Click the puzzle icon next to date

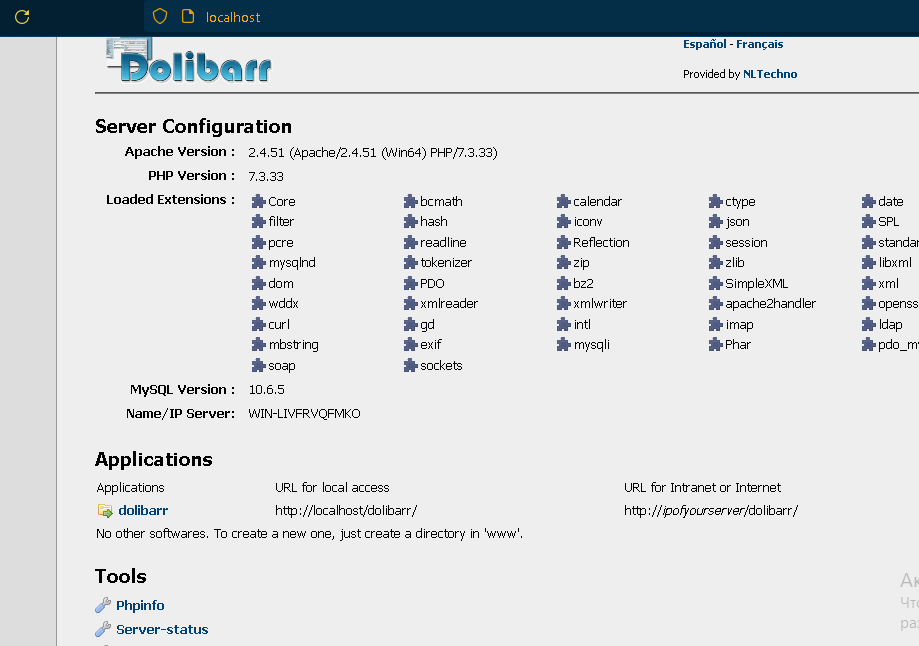click(x=868, y=202)
